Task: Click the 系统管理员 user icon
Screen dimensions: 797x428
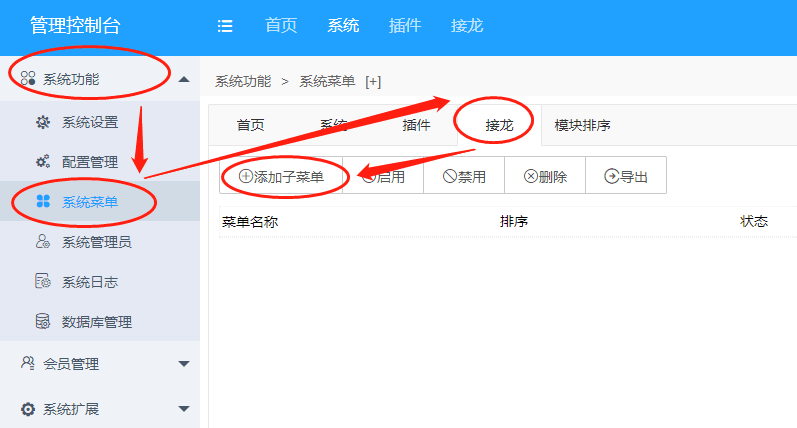Action: (x=43, y=241)
